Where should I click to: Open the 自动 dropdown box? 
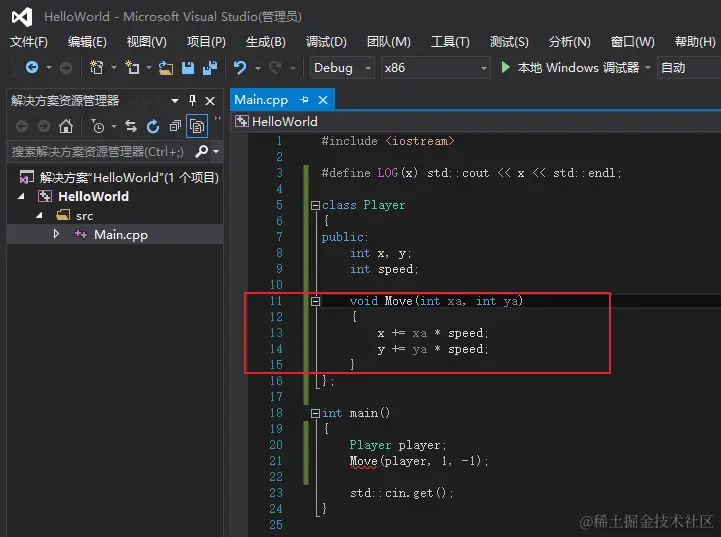click(x=689, y=68)
